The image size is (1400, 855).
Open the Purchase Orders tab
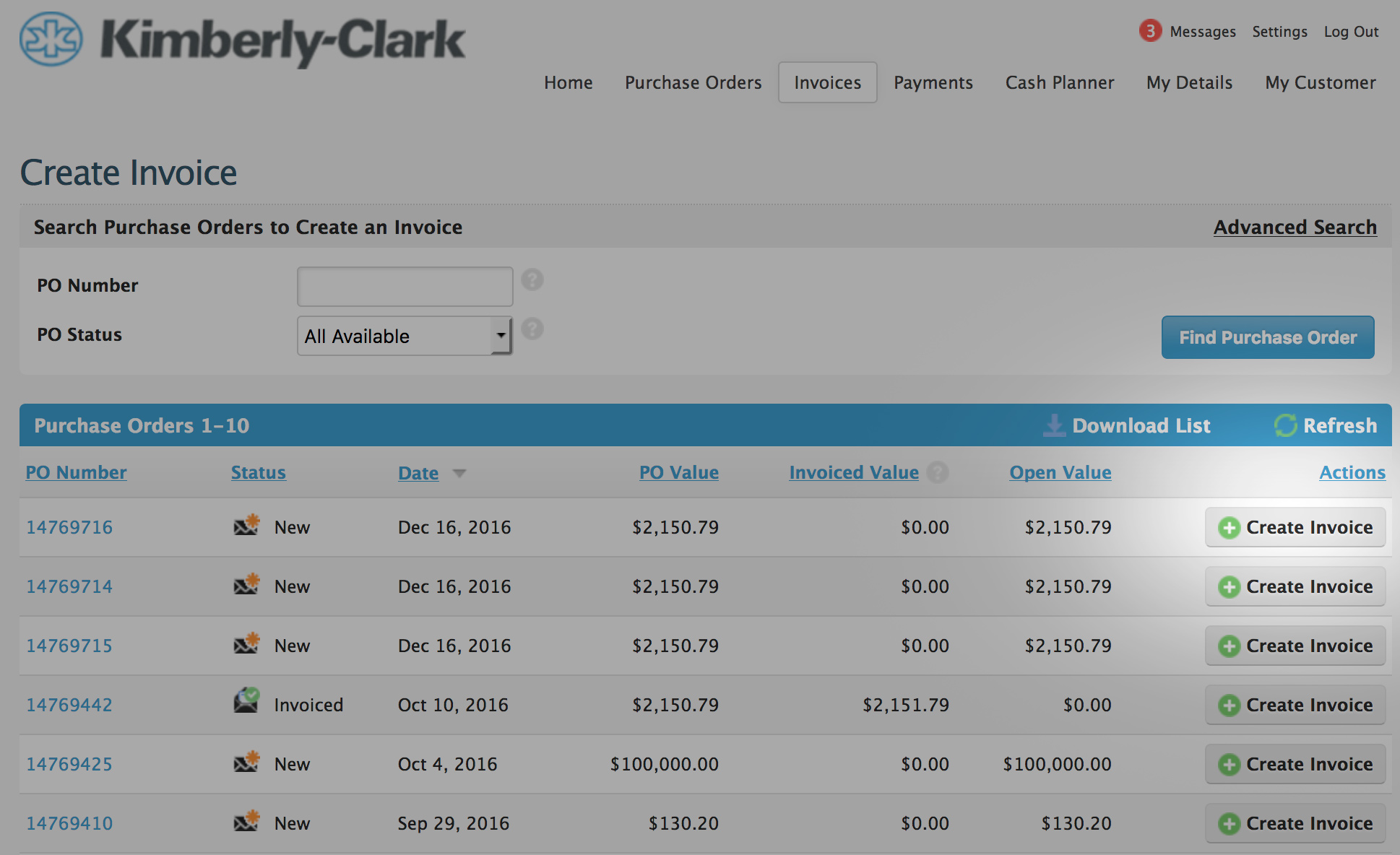tap(693, 83)
